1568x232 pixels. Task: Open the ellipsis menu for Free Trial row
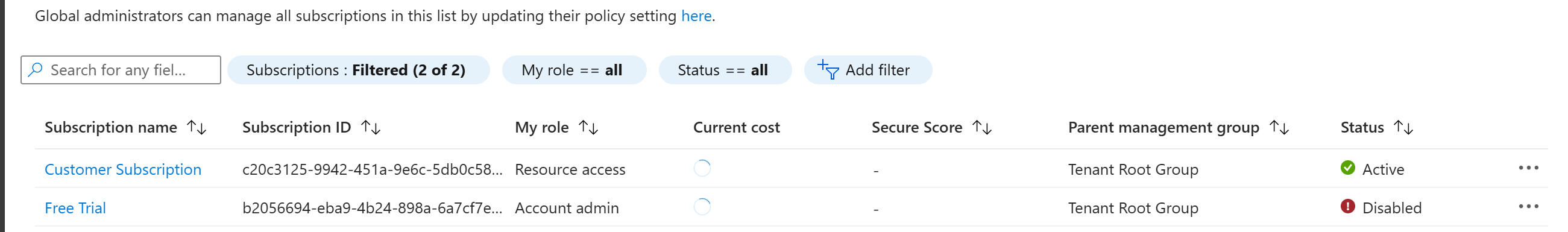click(x=1528, y=207)
